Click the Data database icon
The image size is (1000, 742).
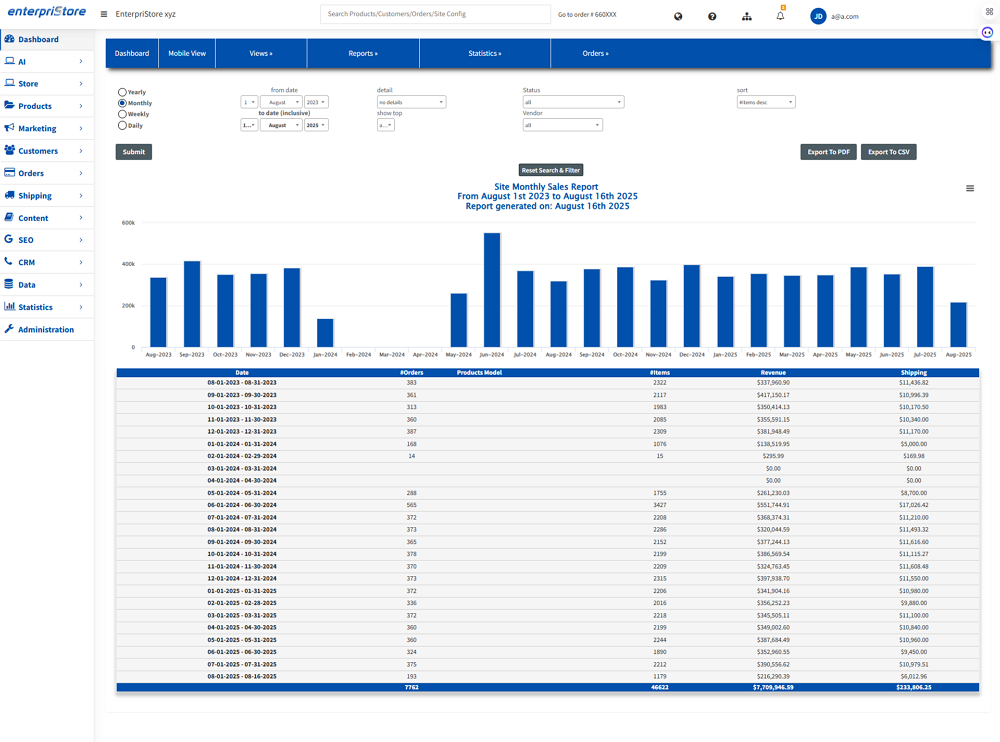(x=9, y=284)
